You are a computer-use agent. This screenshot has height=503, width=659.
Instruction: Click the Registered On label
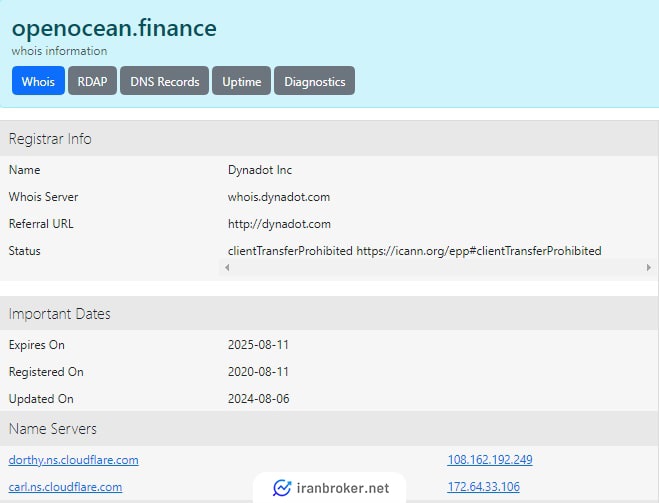pyautogui.click(x=46, y=372)
